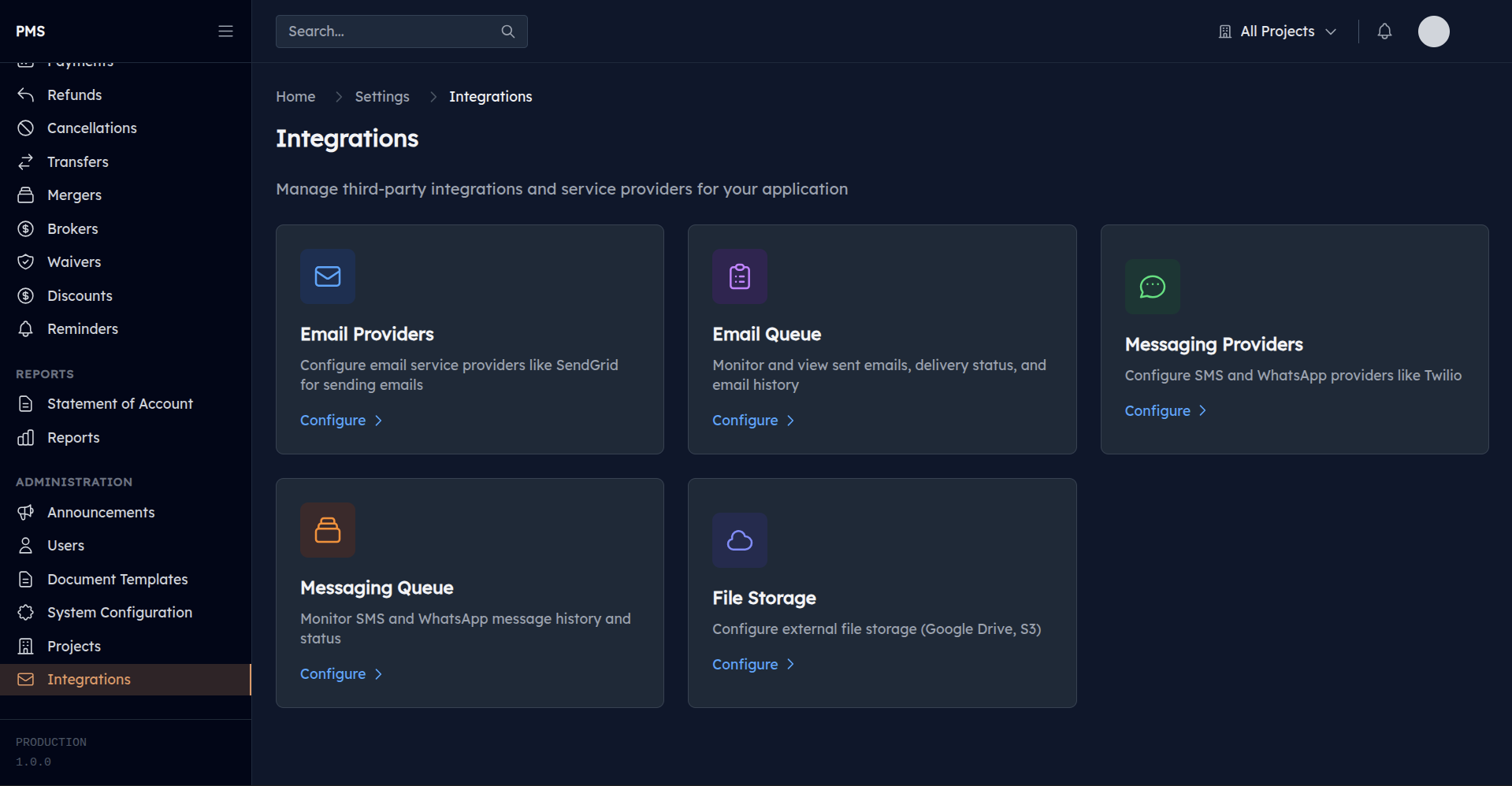Click the Brokers dollar icon
The width and height of the screenshot is (1512, 786).
click(25, 228)
